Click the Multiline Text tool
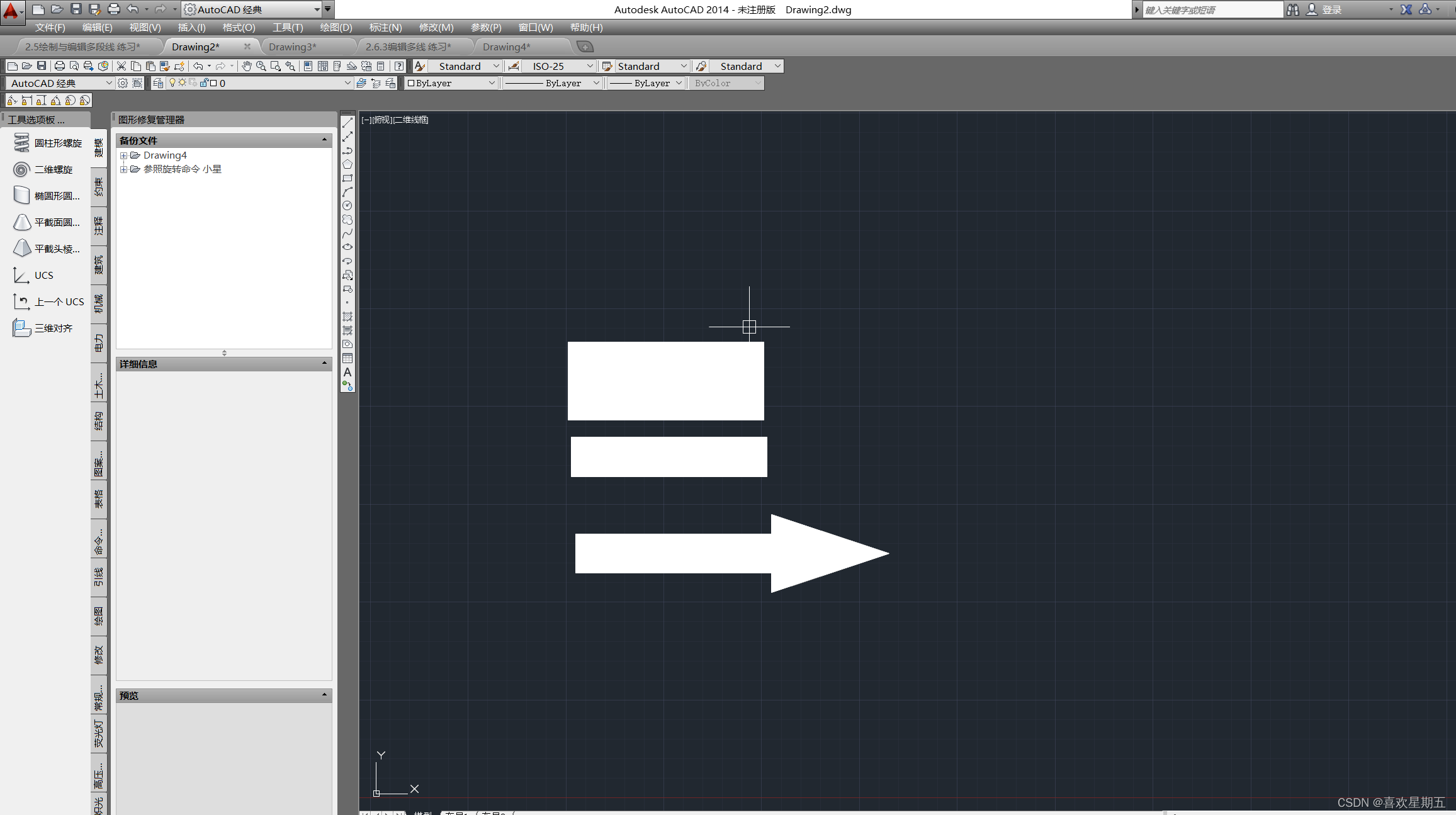The height and width of the screenshot is (815, 1456). tap(347, 372)
